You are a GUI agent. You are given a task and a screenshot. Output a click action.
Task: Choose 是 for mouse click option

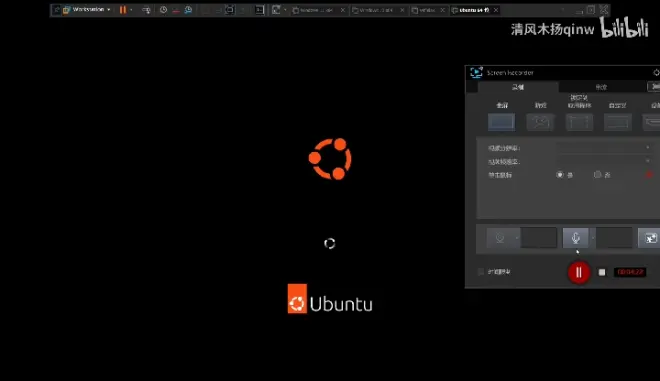pyautogui.click(x=560, y=174)
